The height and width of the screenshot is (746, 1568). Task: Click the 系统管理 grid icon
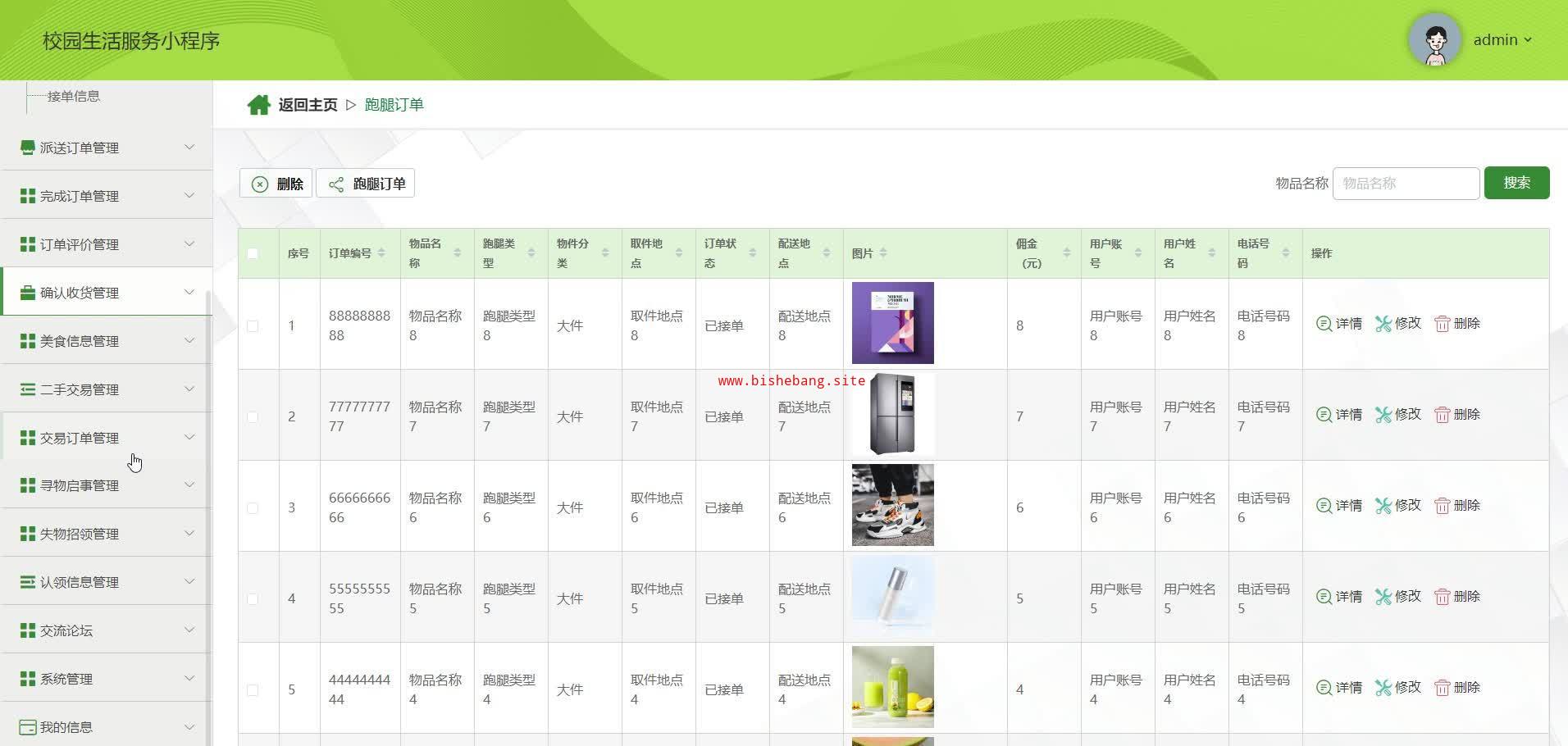click(28, 679)
